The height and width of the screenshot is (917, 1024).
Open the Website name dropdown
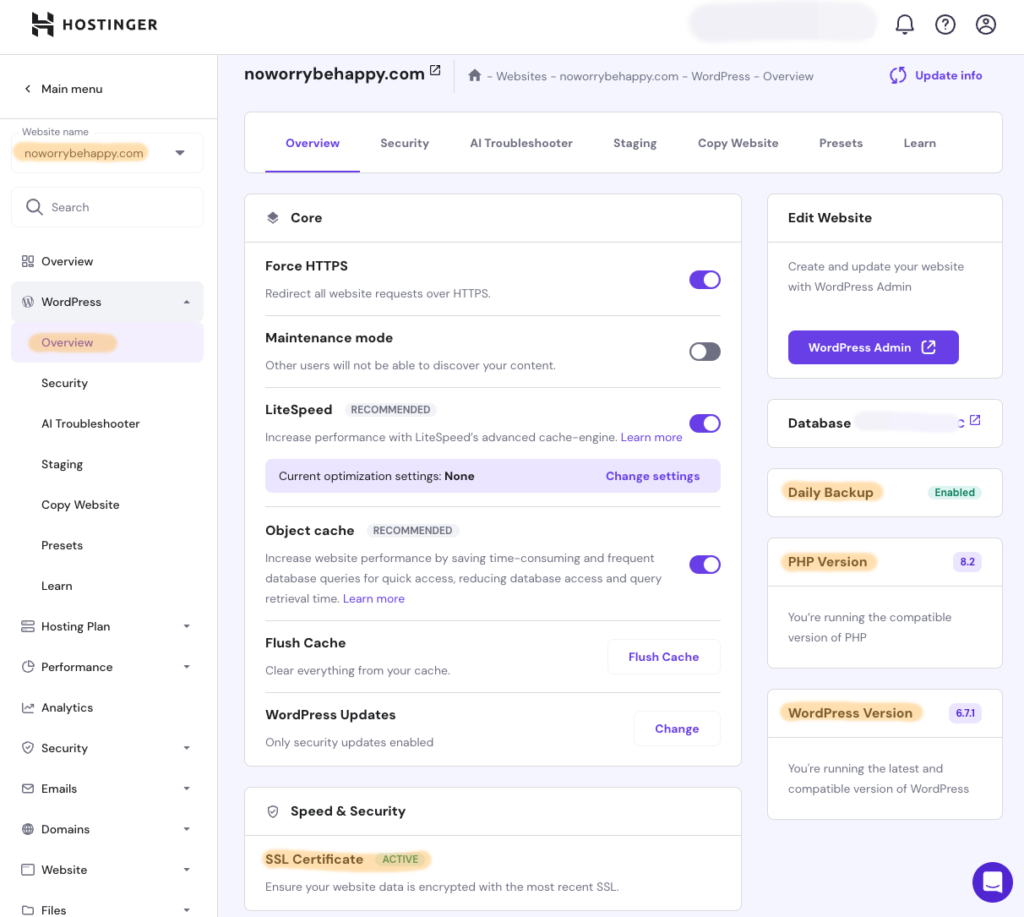(107, 153)
